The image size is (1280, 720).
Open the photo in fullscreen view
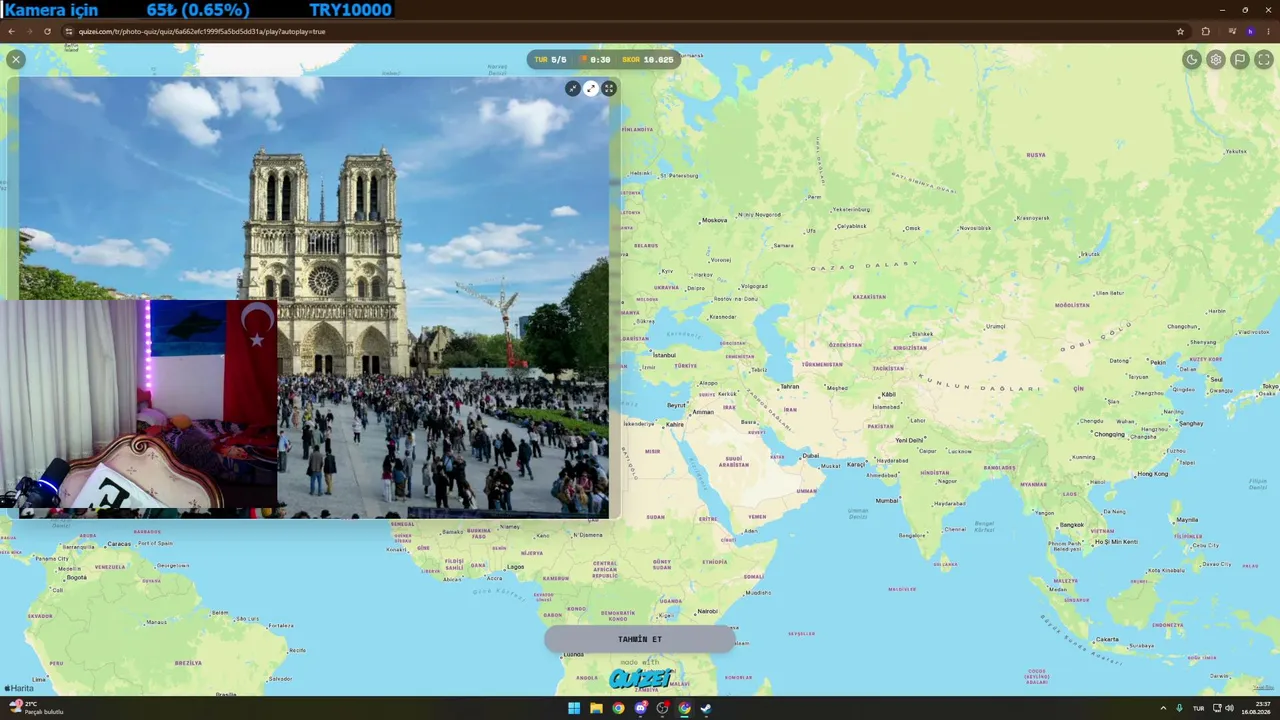[x=608, y=88]
